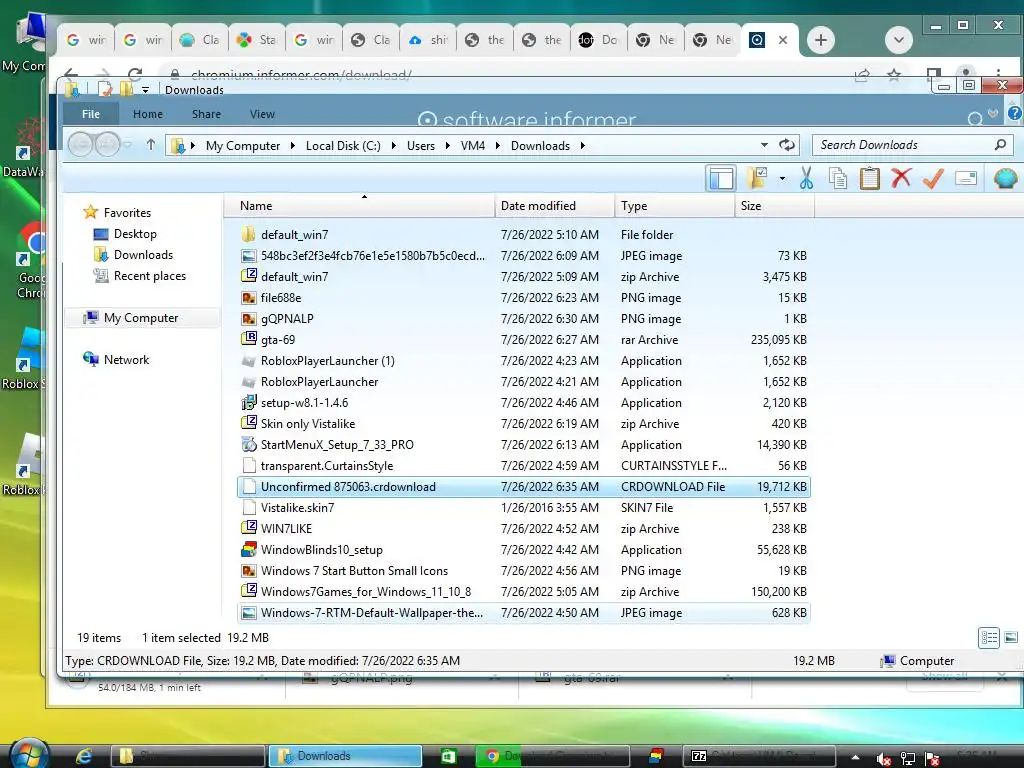The width and height of the screenshot is (1024, 768).
Task: Select Vistalike.skin7 file
Action: pyautogui.click(x=524, y=507)
